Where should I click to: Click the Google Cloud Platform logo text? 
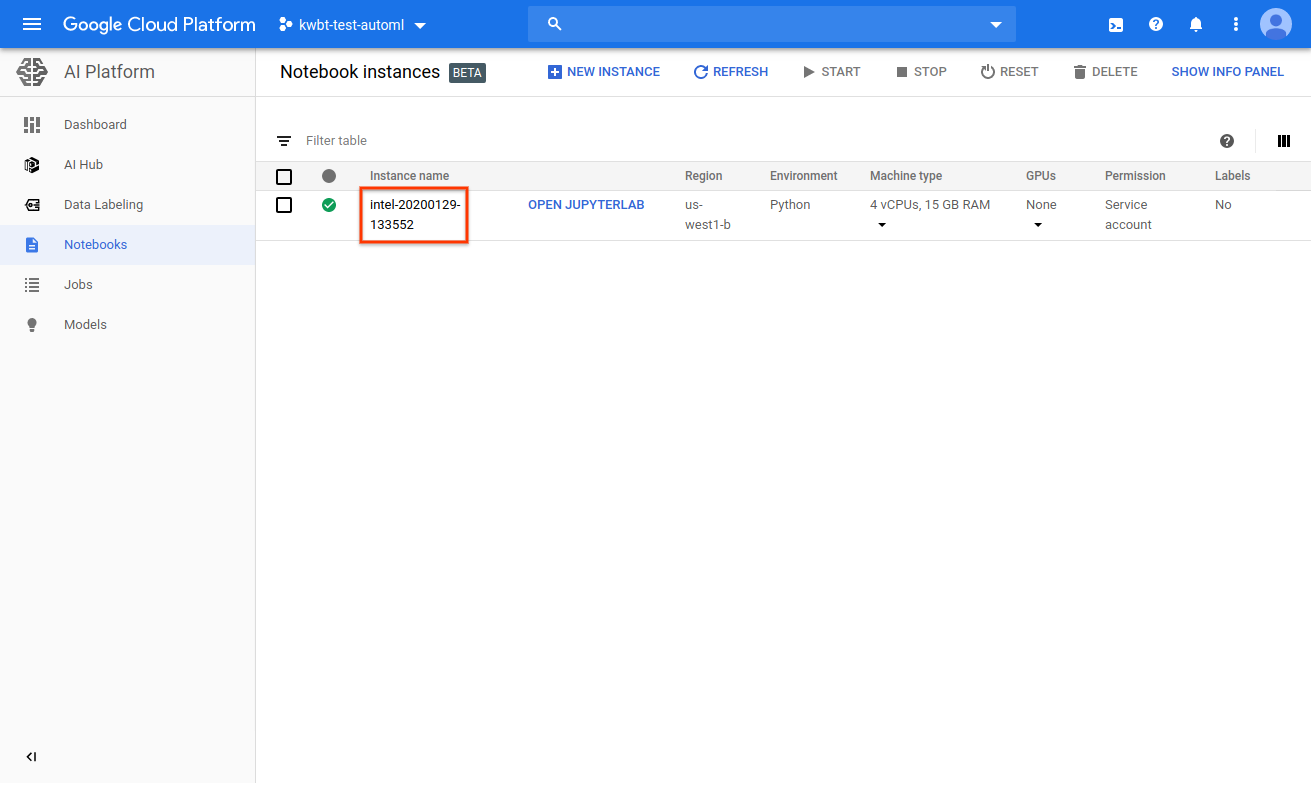pos(159,24)
